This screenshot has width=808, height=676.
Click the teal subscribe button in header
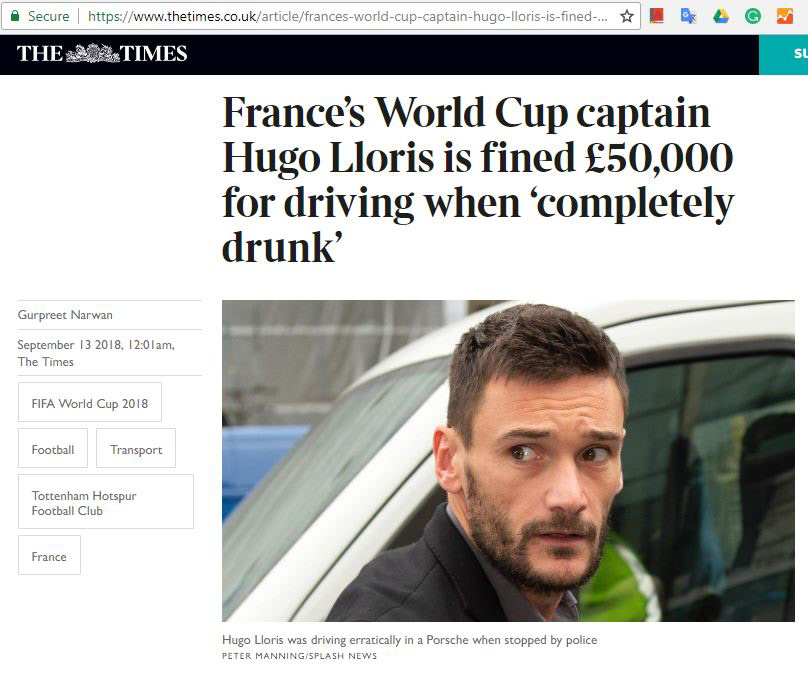point(785,54)
